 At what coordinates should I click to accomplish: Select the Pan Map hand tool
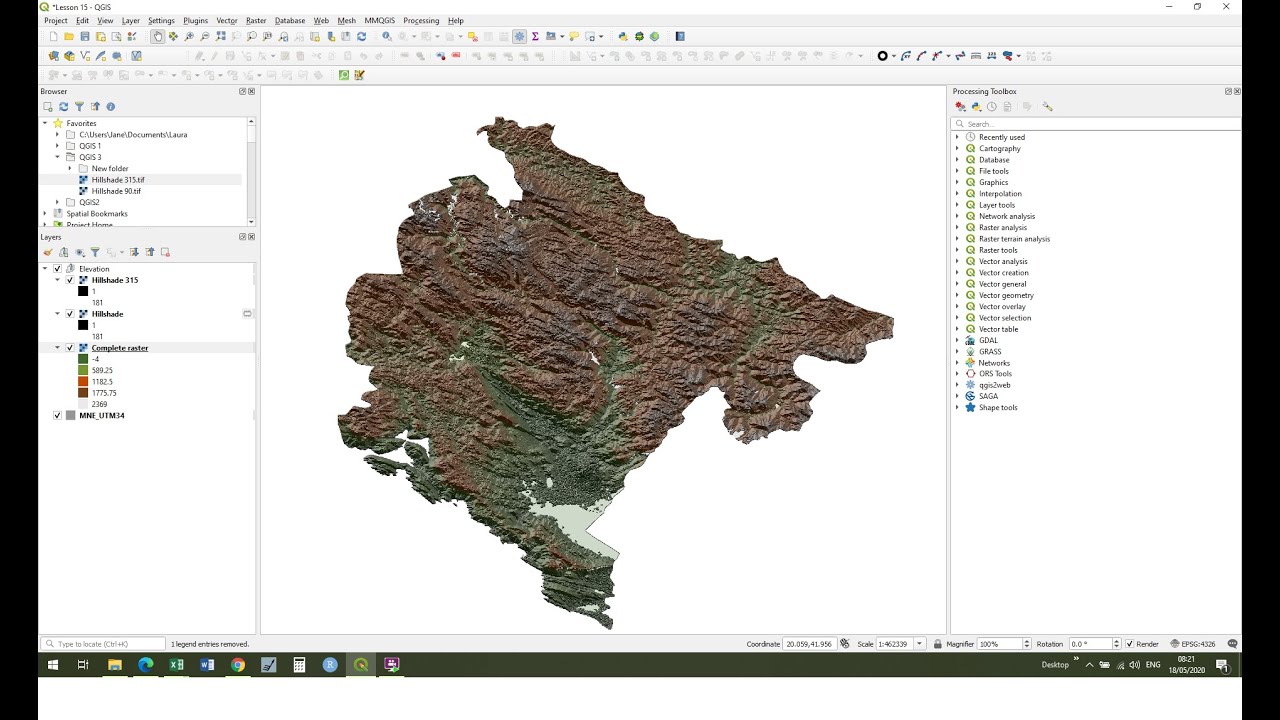(157, 36)
